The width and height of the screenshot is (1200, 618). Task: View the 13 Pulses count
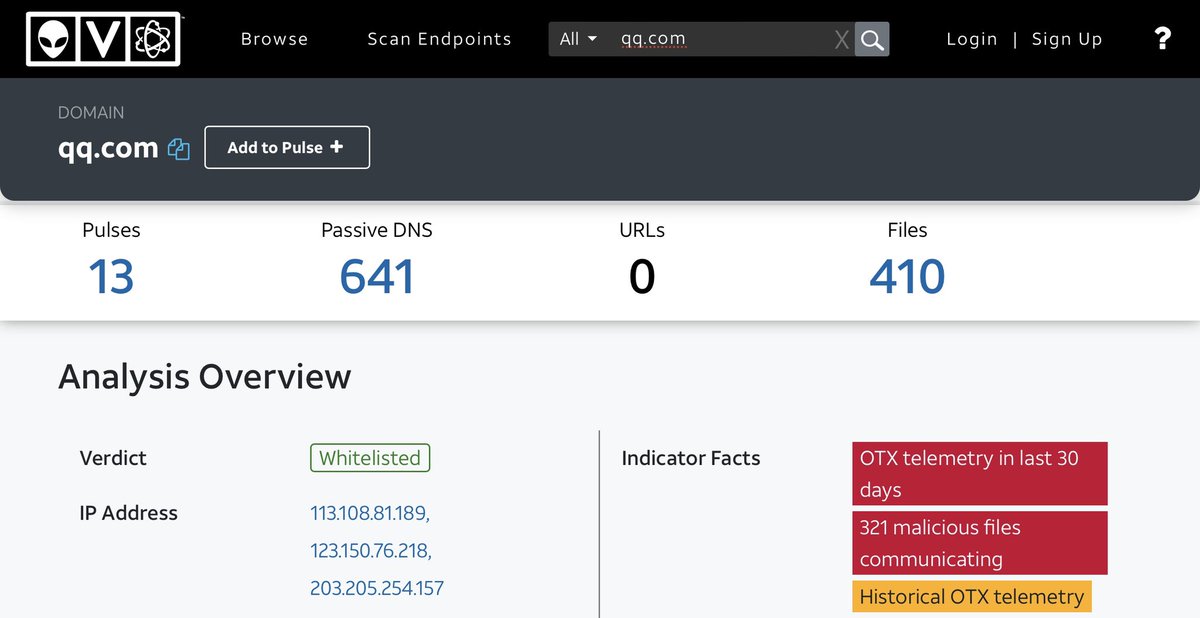click(x=111, y=276)
